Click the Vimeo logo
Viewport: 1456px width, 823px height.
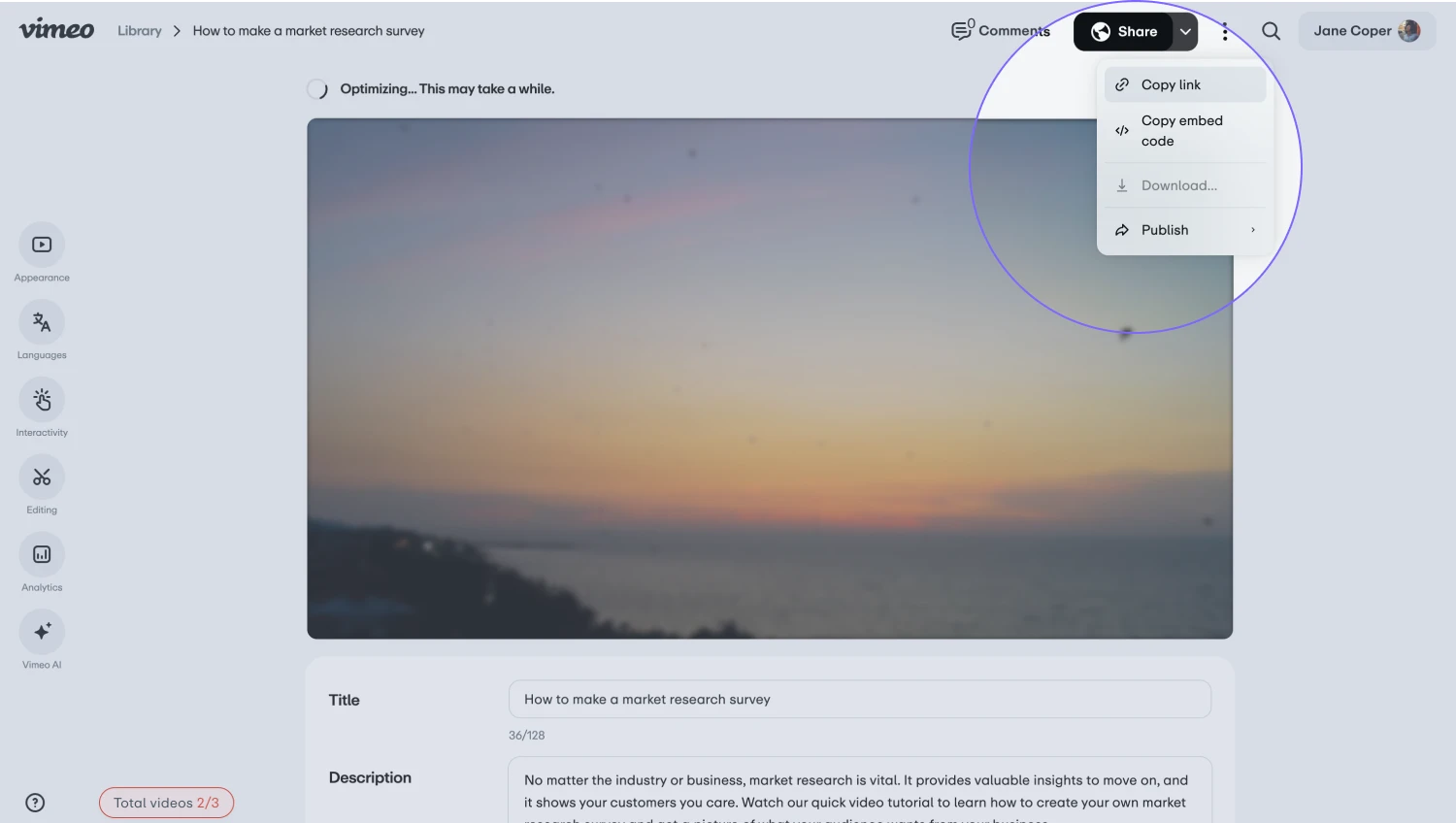tap(56, 30)
